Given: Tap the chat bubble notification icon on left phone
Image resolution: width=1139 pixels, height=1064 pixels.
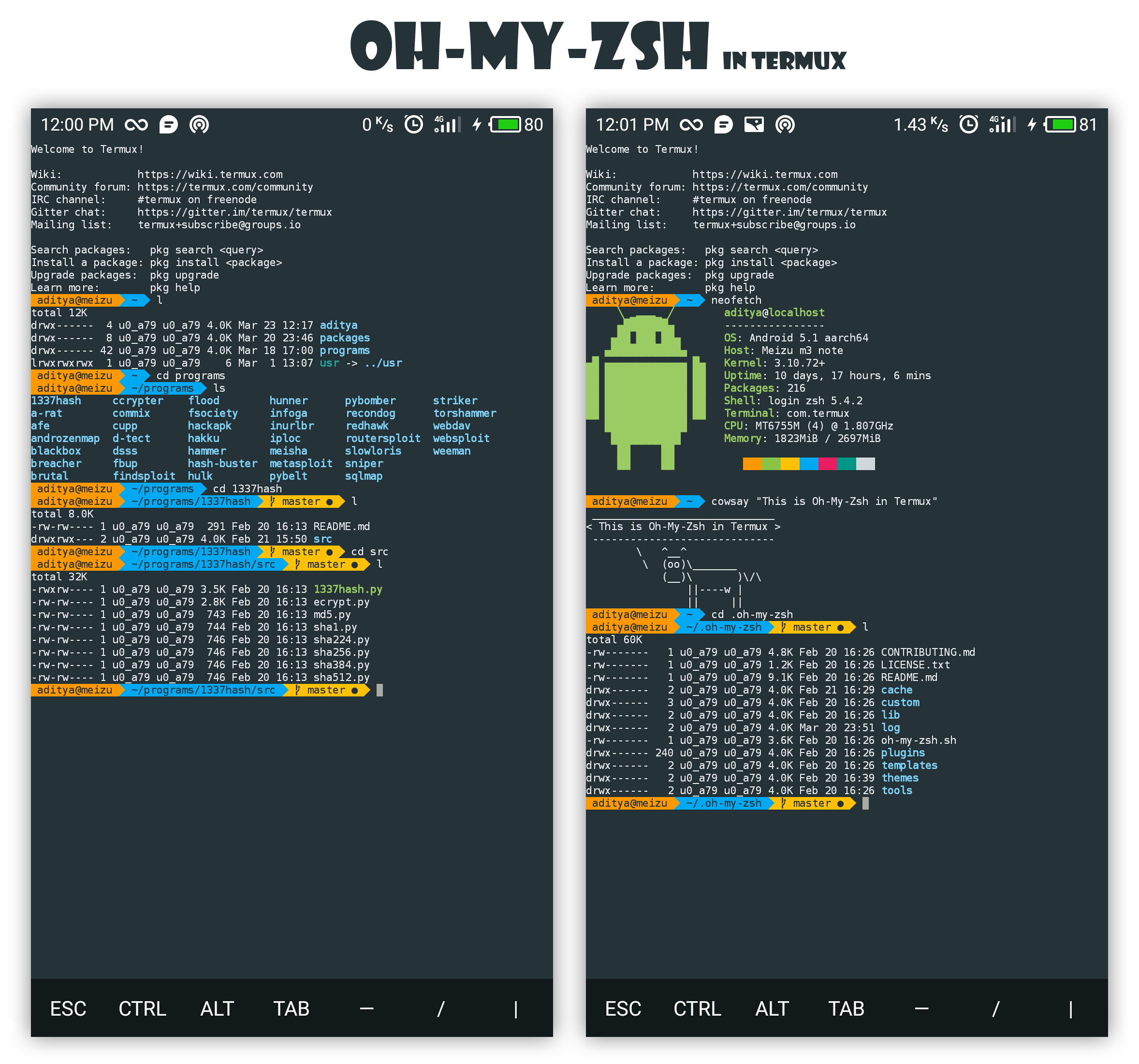Looking at the screenshot, I should (168, 124).
